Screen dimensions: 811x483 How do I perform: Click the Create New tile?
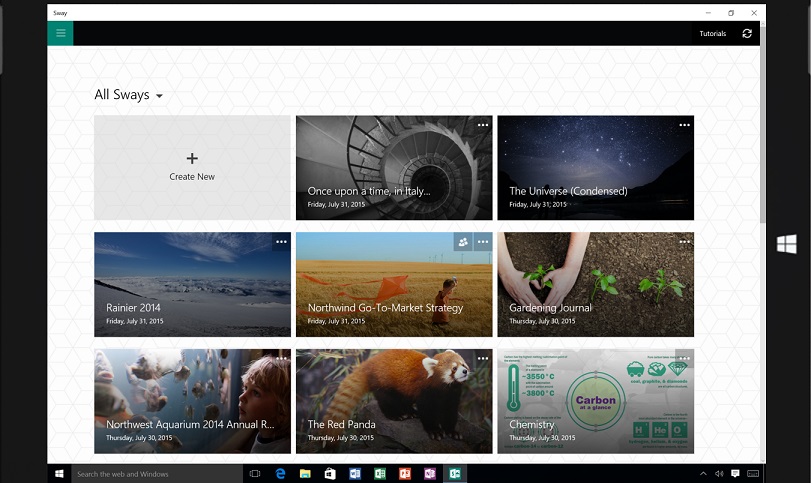(x=192, y=168)
